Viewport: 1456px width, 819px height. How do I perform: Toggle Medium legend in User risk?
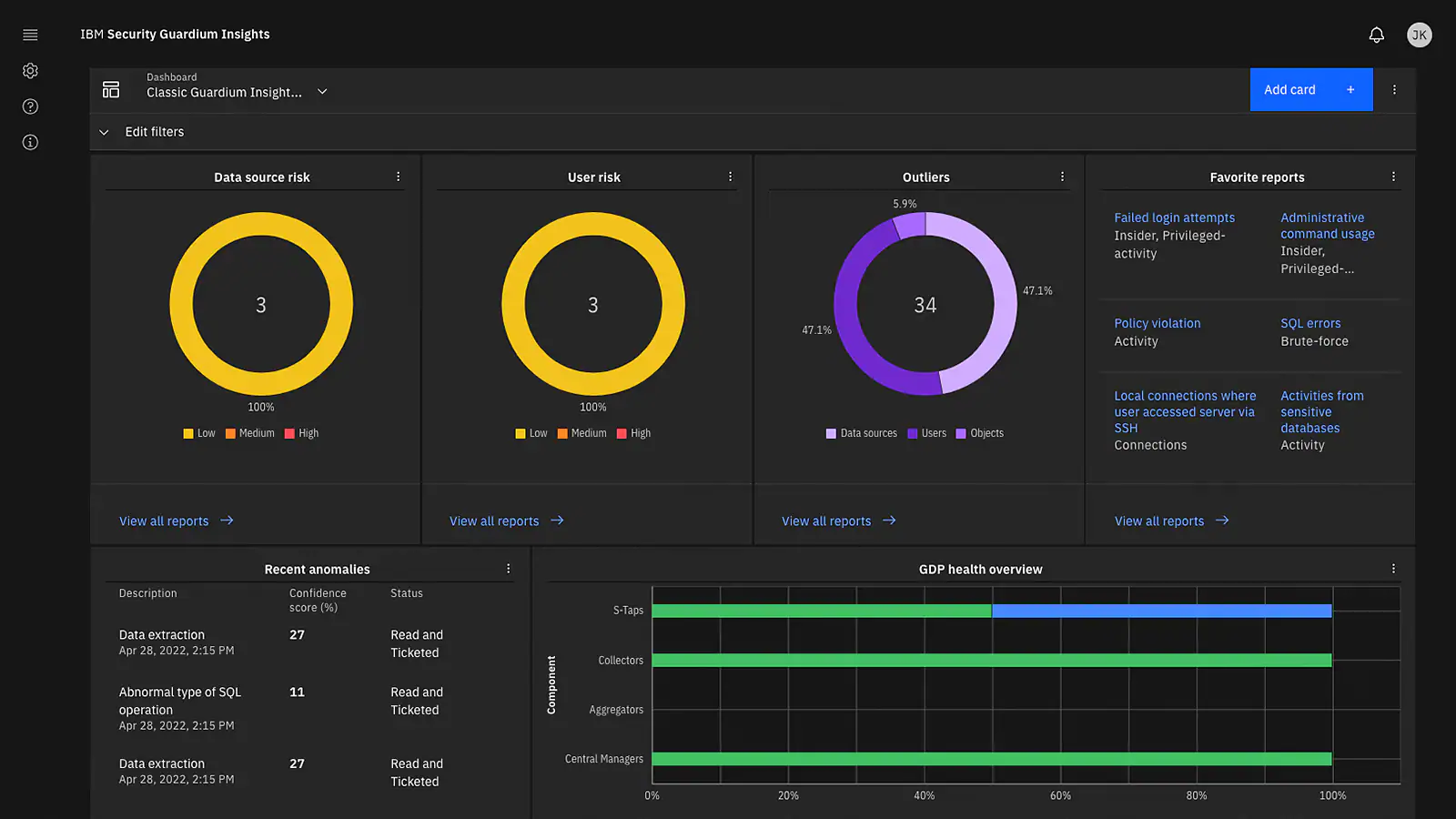582,433
